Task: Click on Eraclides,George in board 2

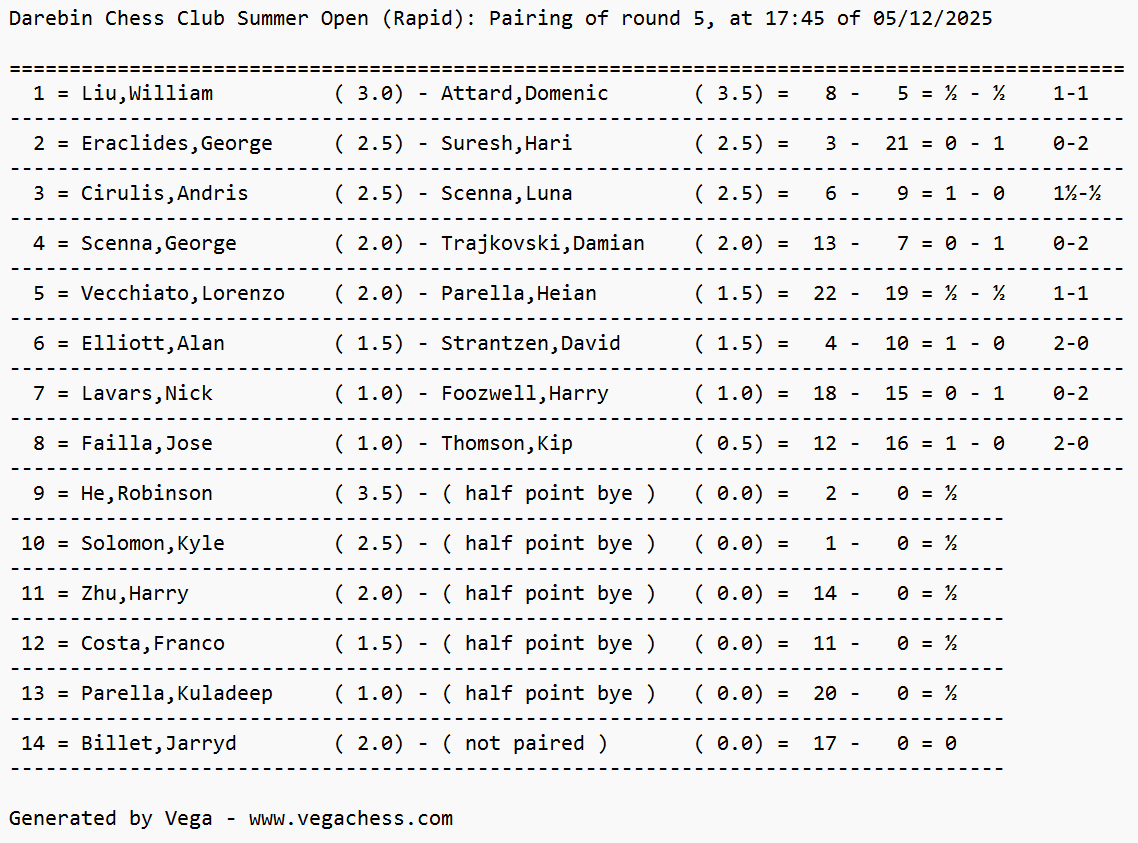Action: 176,144
